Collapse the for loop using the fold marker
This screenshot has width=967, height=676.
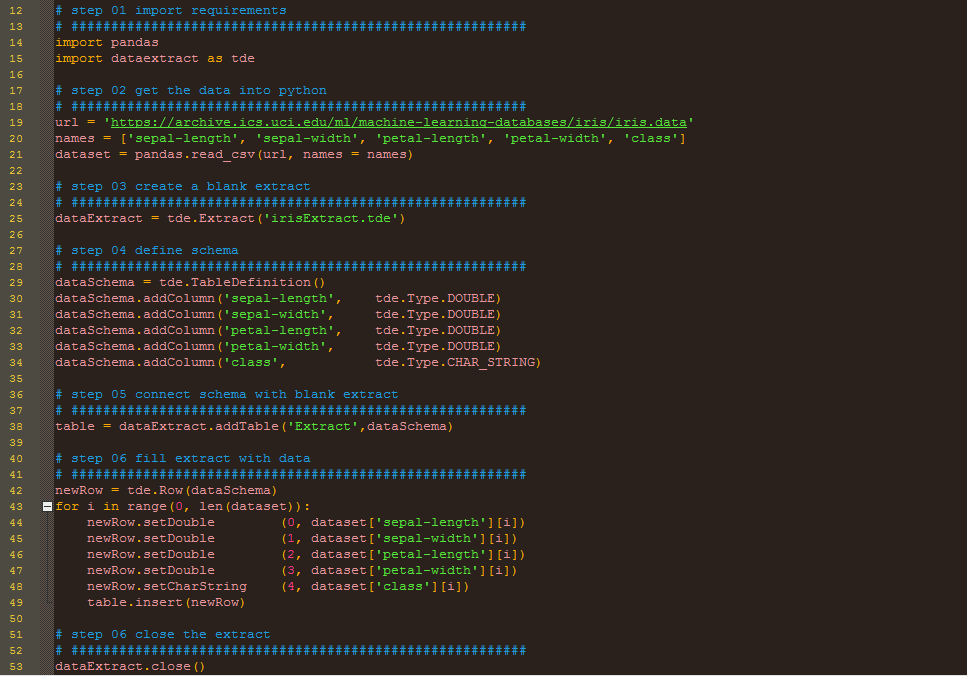point(46,506)
